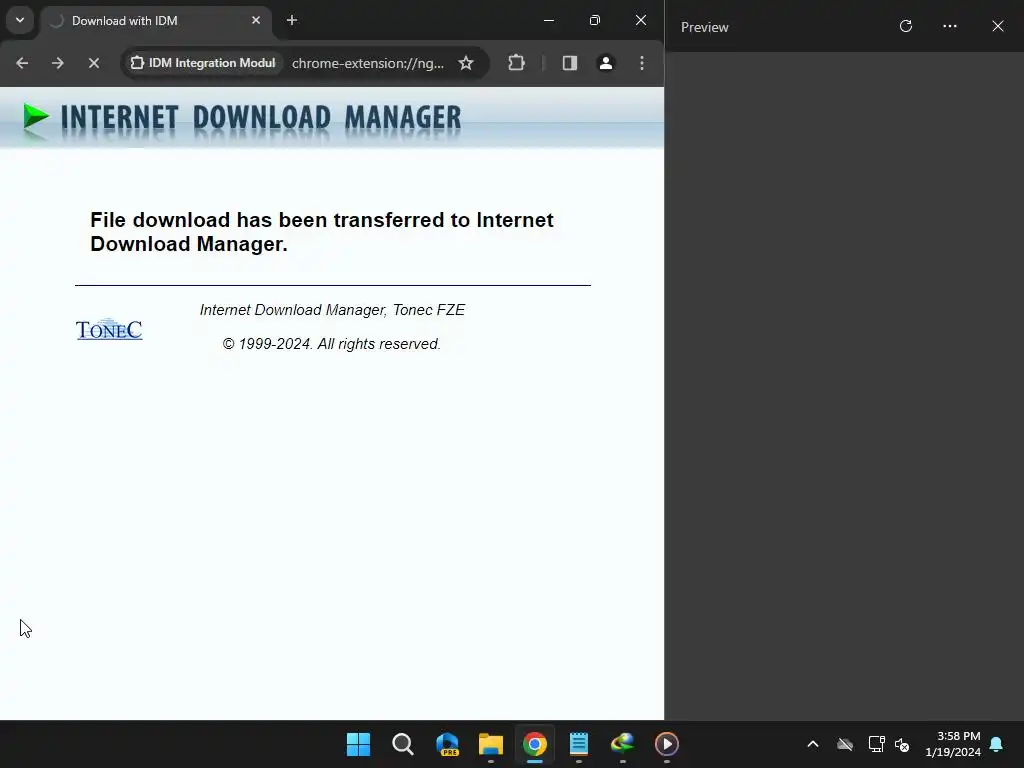Image resolution: width=1024 pixels, height=768 pixels.
Task: Open the media player taskbar icon
Action: [666, 744]
